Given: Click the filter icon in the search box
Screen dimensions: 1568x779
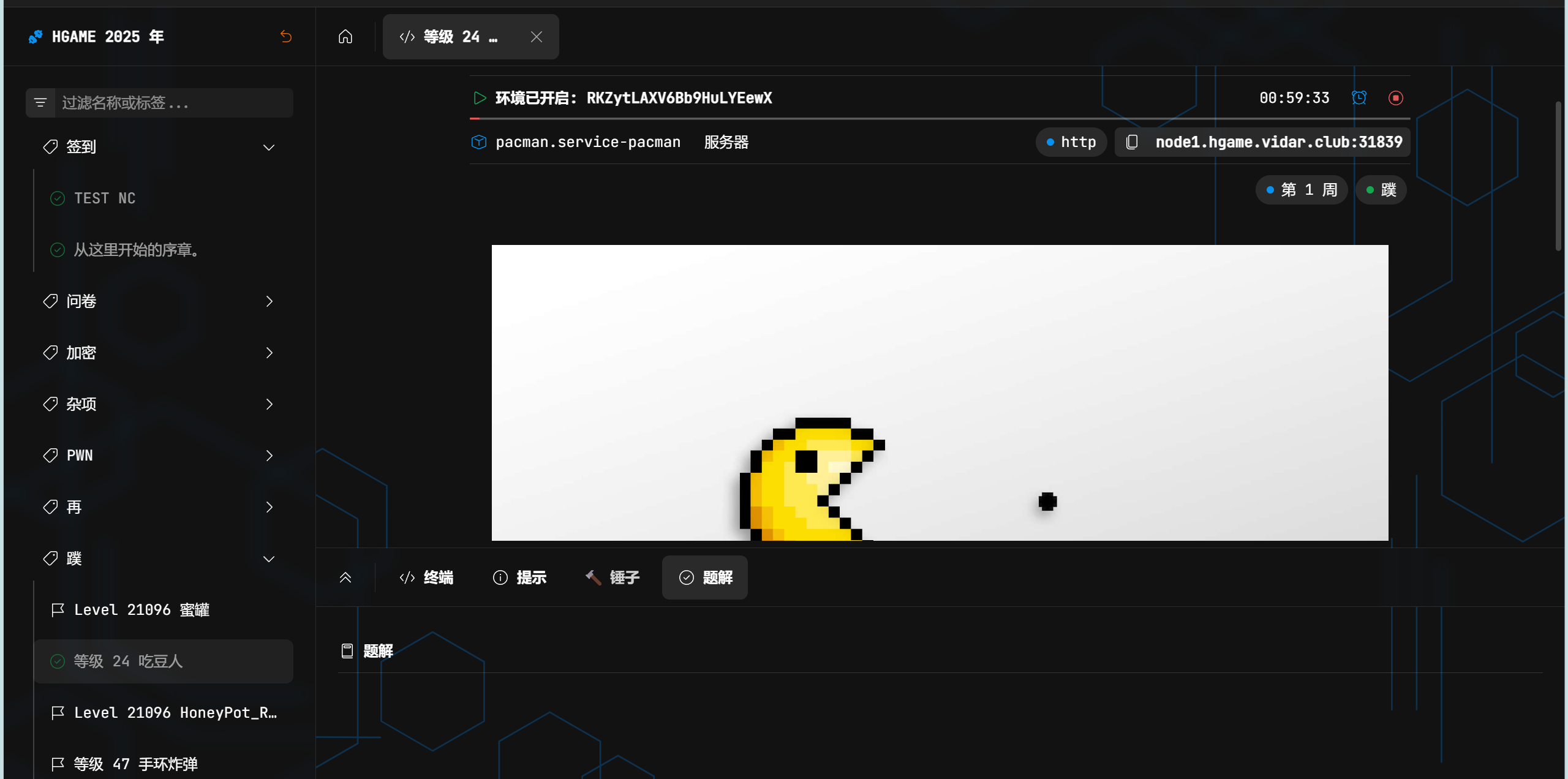Looking at the screenshot, I should pos(40,103).
